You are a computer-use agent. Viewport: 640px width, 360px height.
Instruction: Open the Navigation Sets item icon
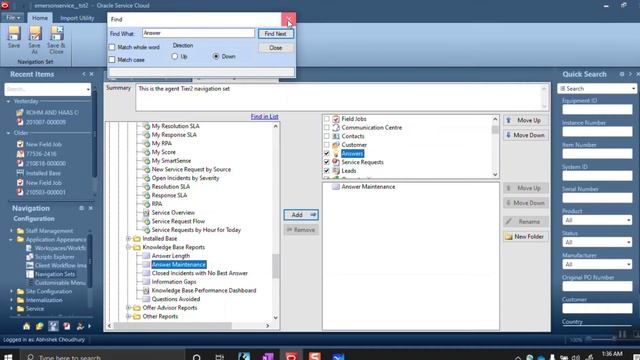[29, 274]
